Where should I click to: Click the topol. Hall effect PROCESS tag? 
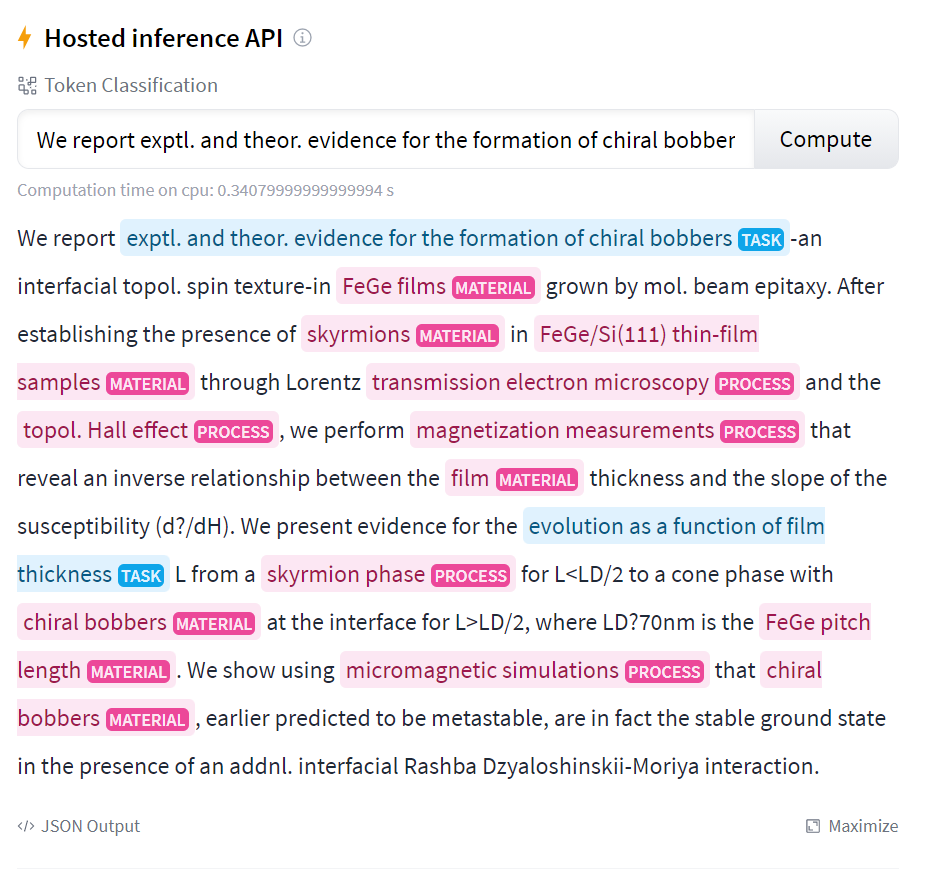(234, 432)
